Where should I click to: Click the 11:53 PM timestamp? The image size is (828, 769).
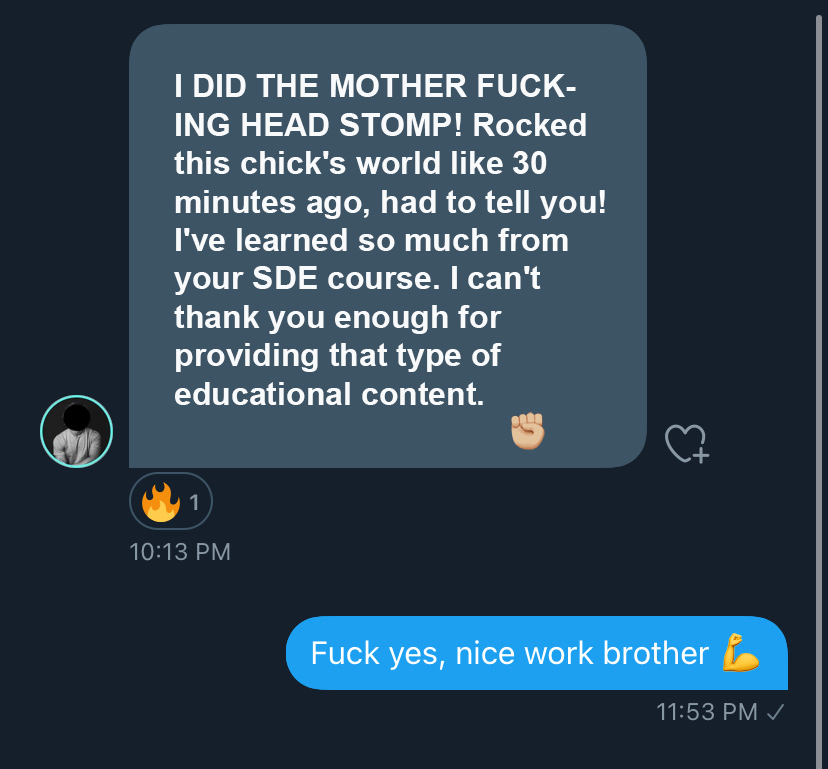(x=706, y=712)
